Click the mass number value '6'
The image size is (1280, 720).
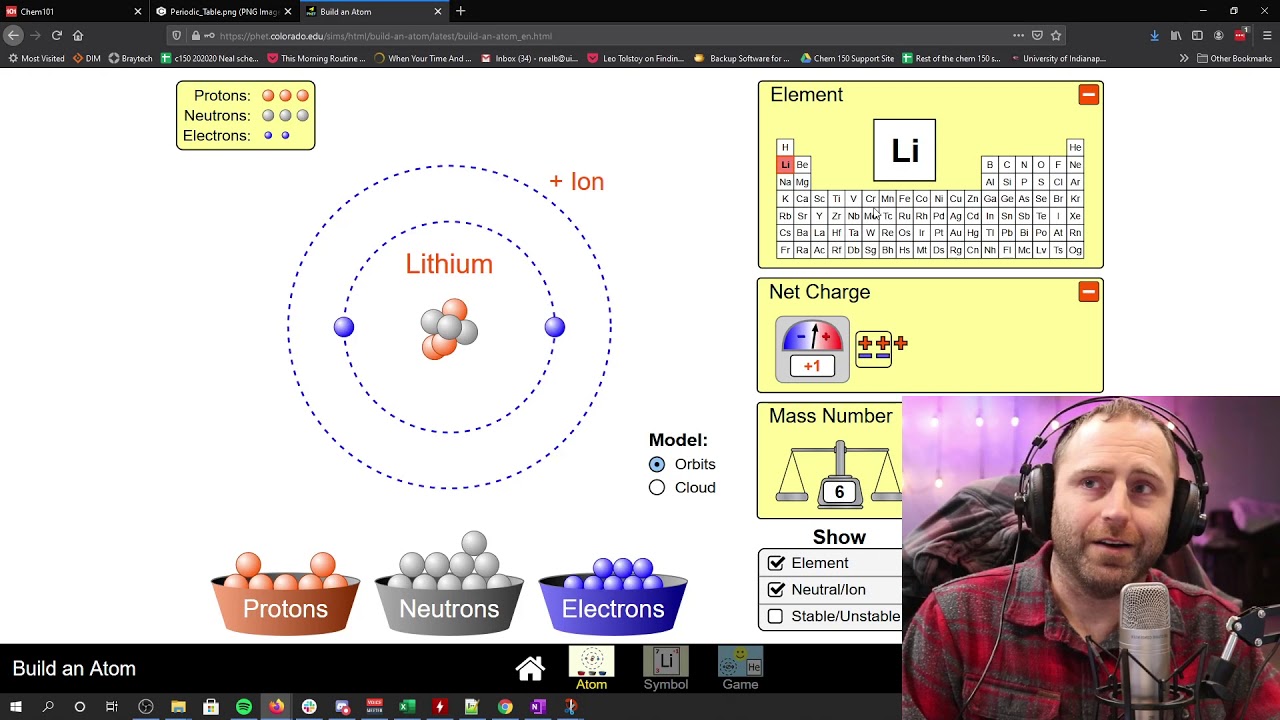tap(839, 491)
